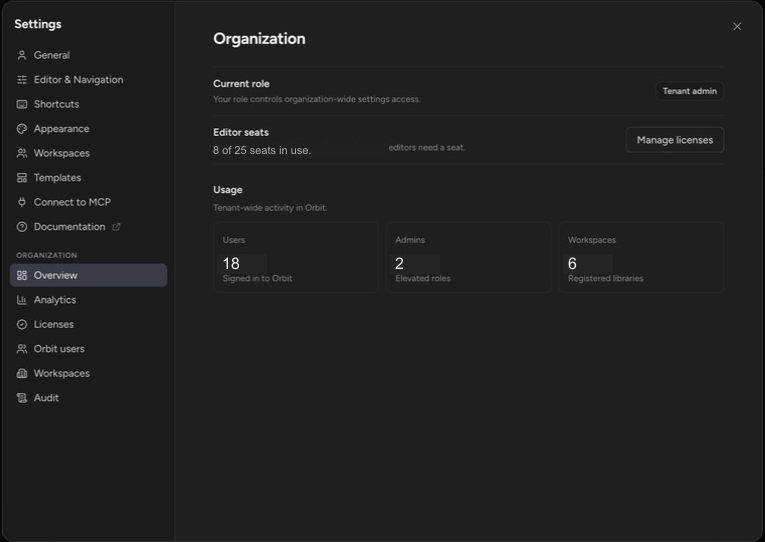Open the Analytics page
This screenshot has height=542, width=765.
[88, 300]
